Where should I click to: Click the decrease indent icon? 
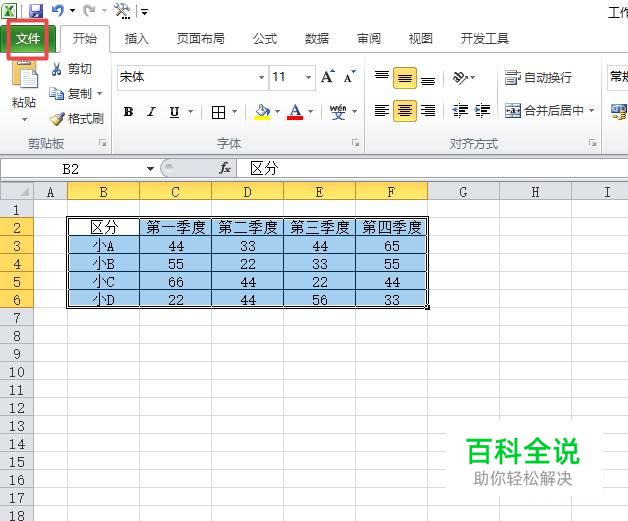click(x=460, y=110)
